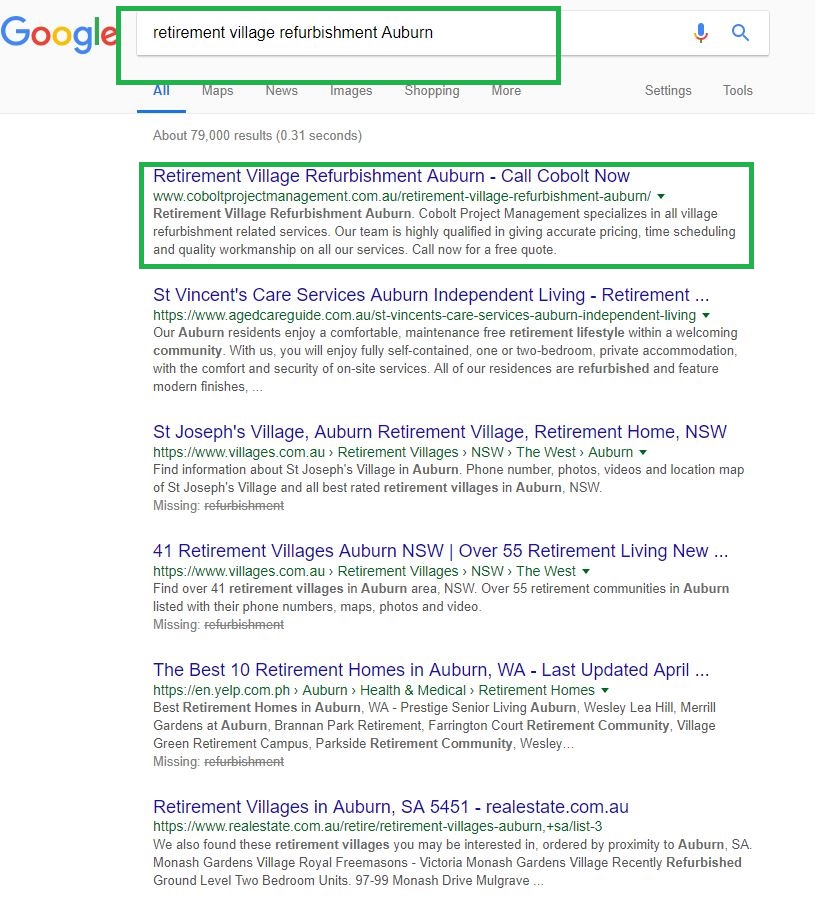This screenshot has height=909, width=815.
Task: Open St Joseph's Village Auburn Retirement result
Action: click(439, 431)
